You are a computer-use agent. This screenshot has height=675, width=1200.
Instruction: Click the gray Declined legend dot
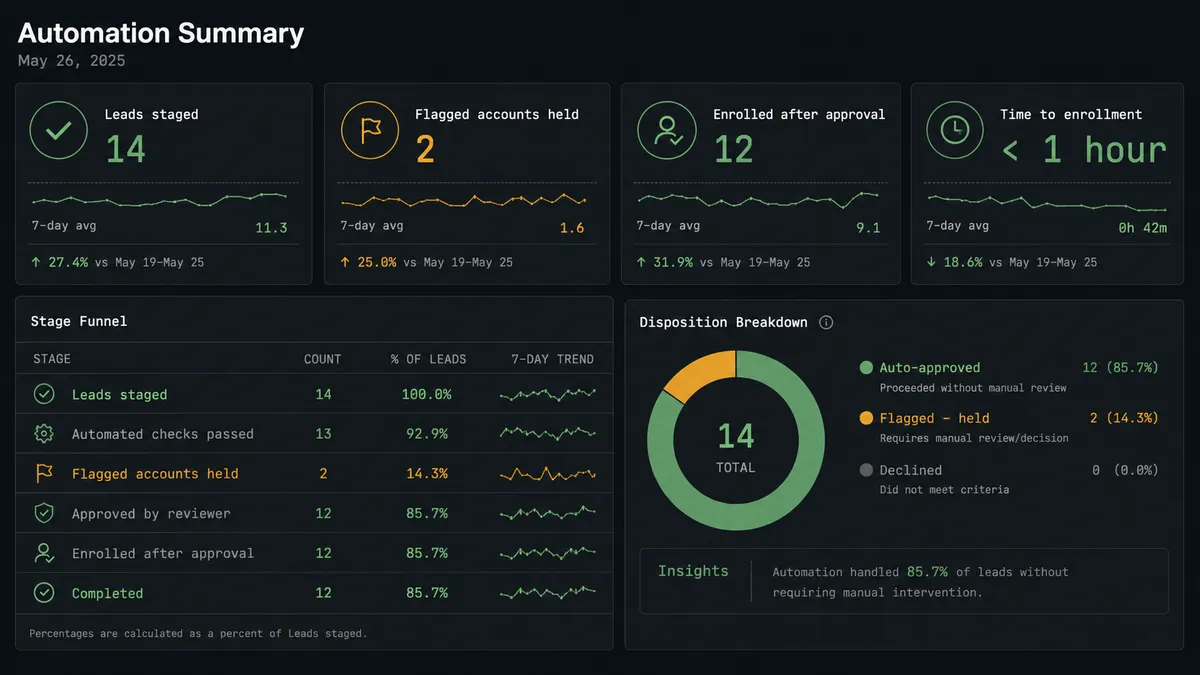coord(866,470)
